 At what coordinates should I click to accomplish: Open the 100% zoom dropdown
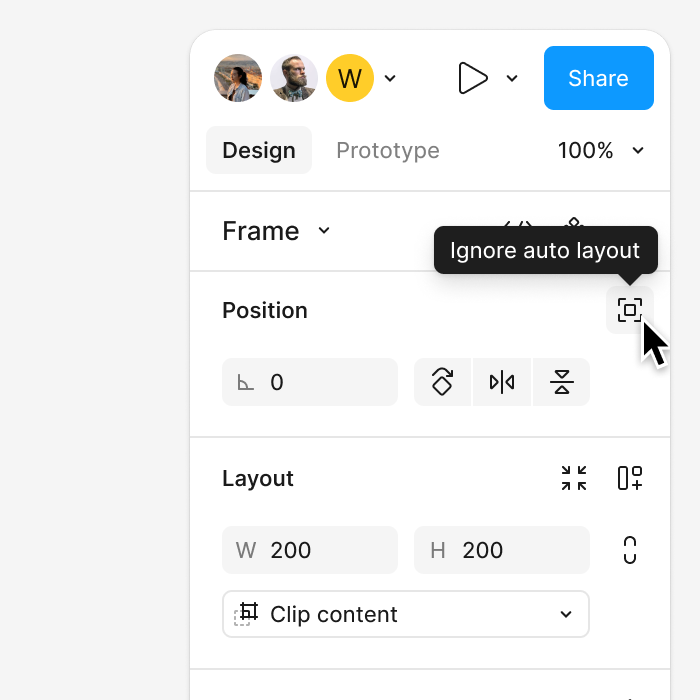click(x=601, y=150)
